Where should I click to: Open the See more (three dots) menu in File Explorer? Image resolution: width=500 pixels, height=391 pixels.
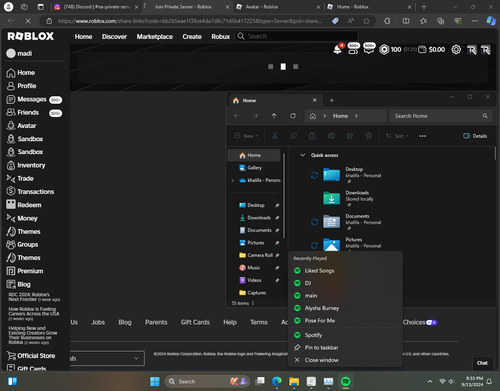[423, 136]
